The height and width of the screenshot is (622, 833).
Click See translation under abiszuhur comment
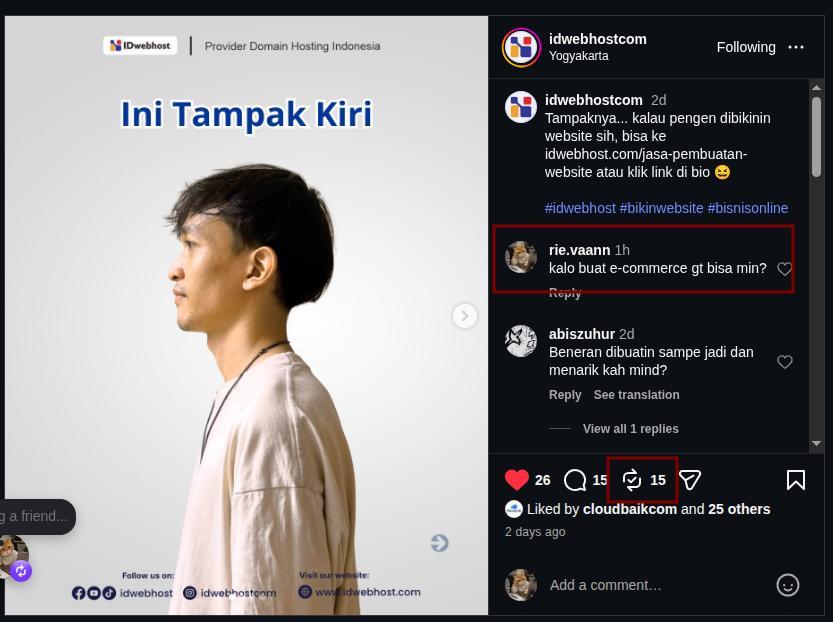pos(636,395)
